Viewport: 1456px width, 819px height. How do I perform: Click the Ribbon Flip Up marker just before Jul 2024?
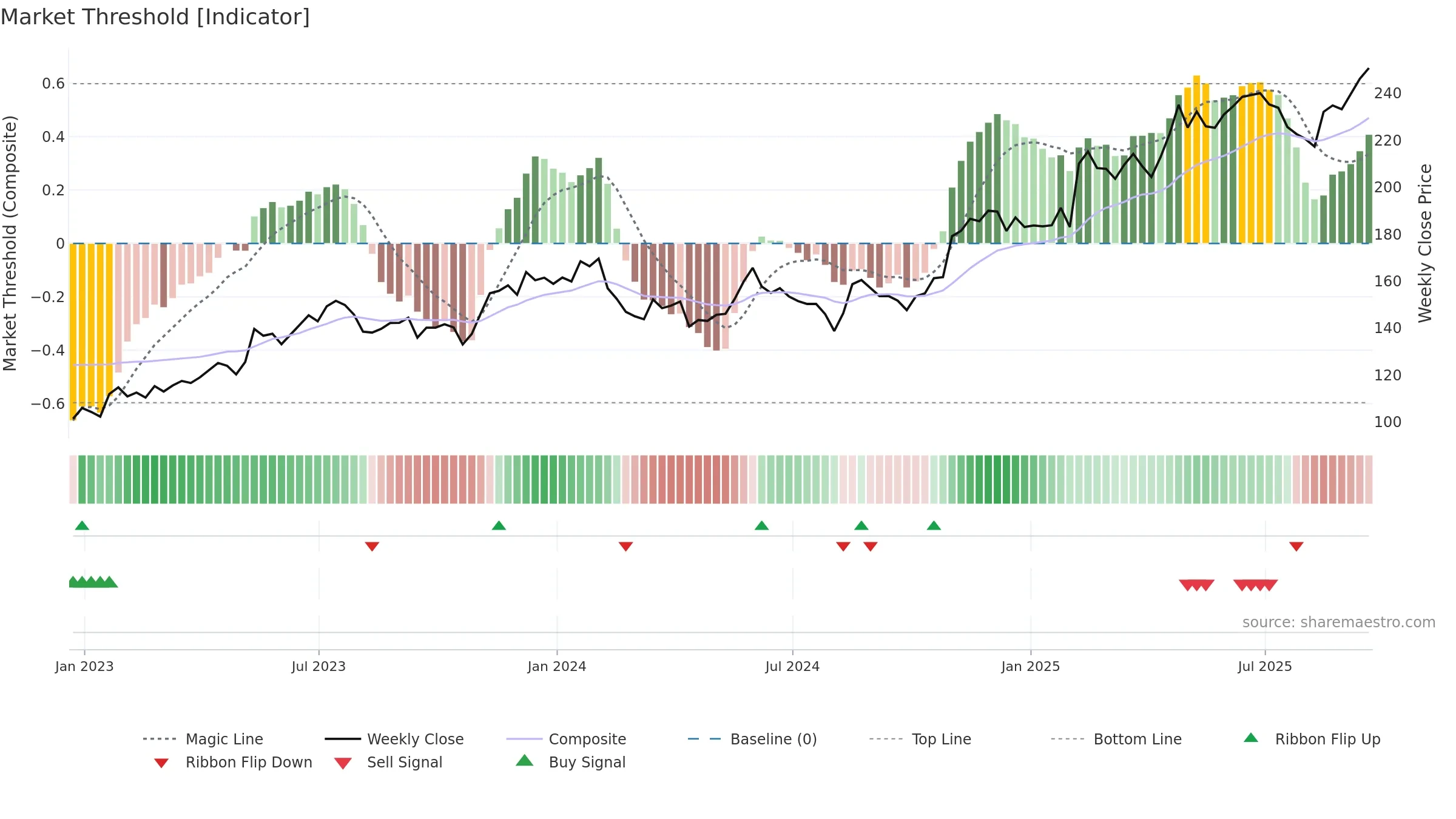[761, 525]
